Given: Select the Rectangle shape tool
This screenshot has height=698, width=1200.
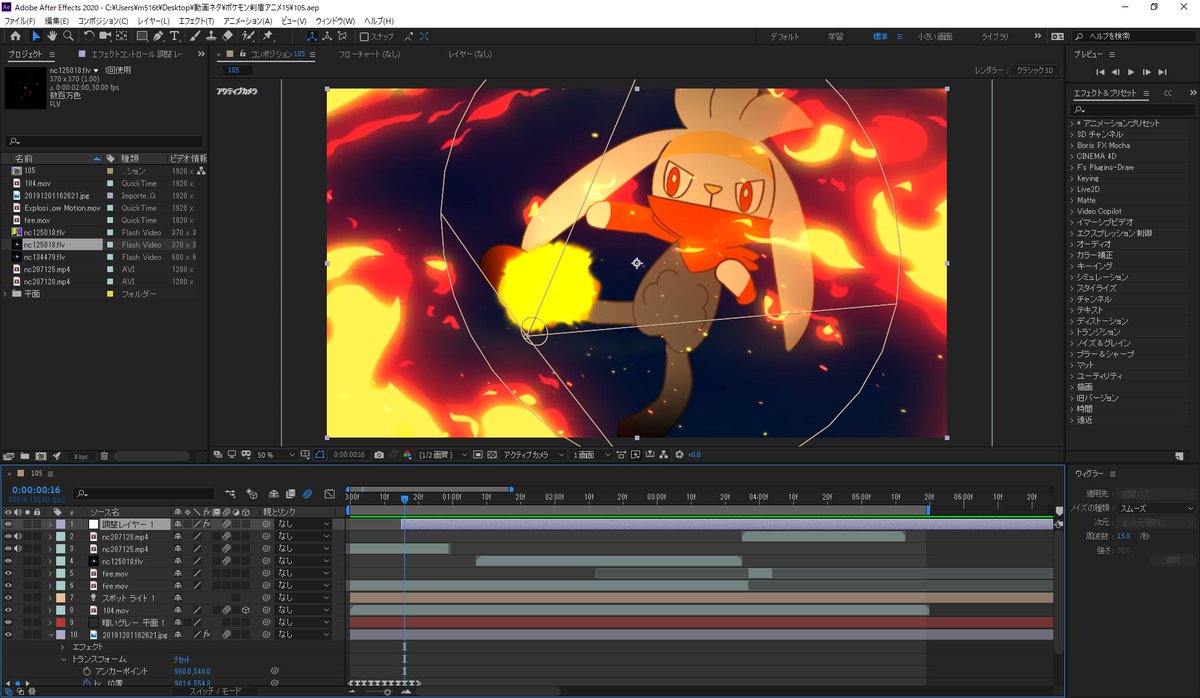Looking at the screenshot, I should tap(141, 36).
